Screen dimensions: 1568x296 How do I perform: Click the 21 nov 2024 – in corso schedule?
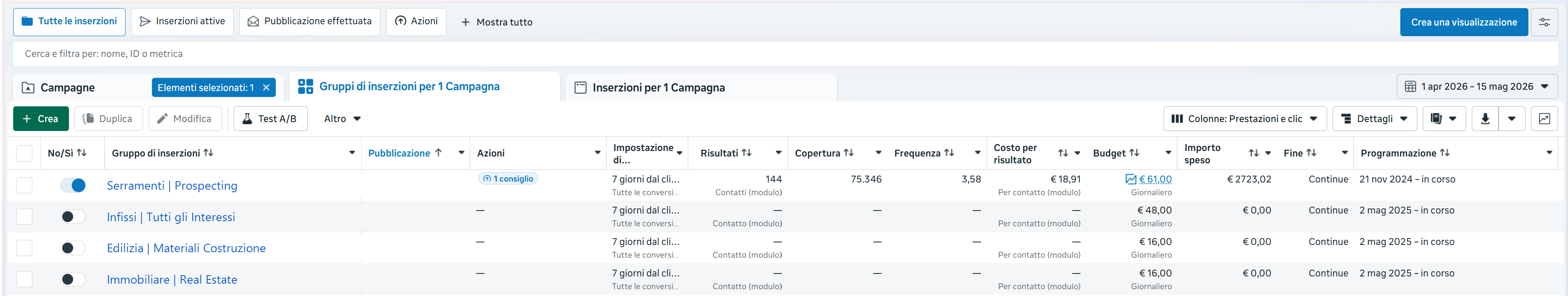(x=1407, y=179)
